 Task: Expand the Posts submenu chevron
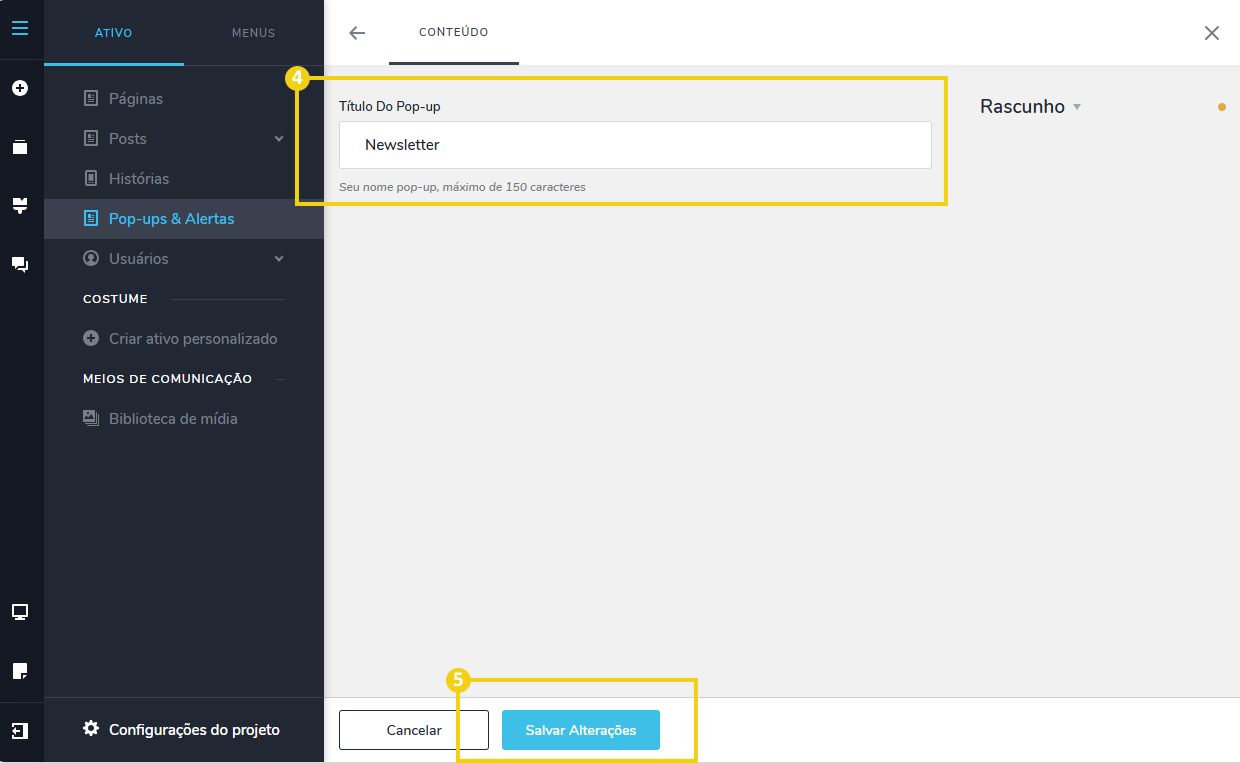pos(279,139)
